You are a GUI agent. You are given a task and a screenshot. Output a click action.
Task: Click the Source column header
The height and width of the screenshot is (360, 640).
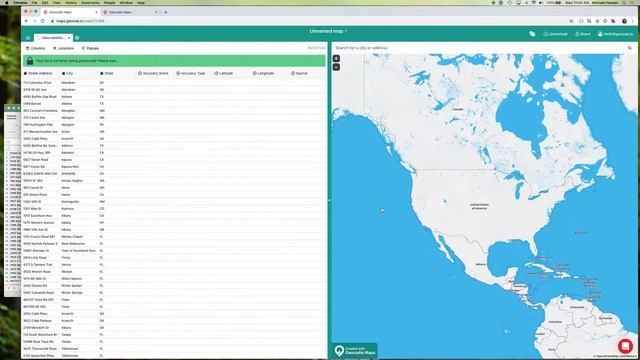299,73
